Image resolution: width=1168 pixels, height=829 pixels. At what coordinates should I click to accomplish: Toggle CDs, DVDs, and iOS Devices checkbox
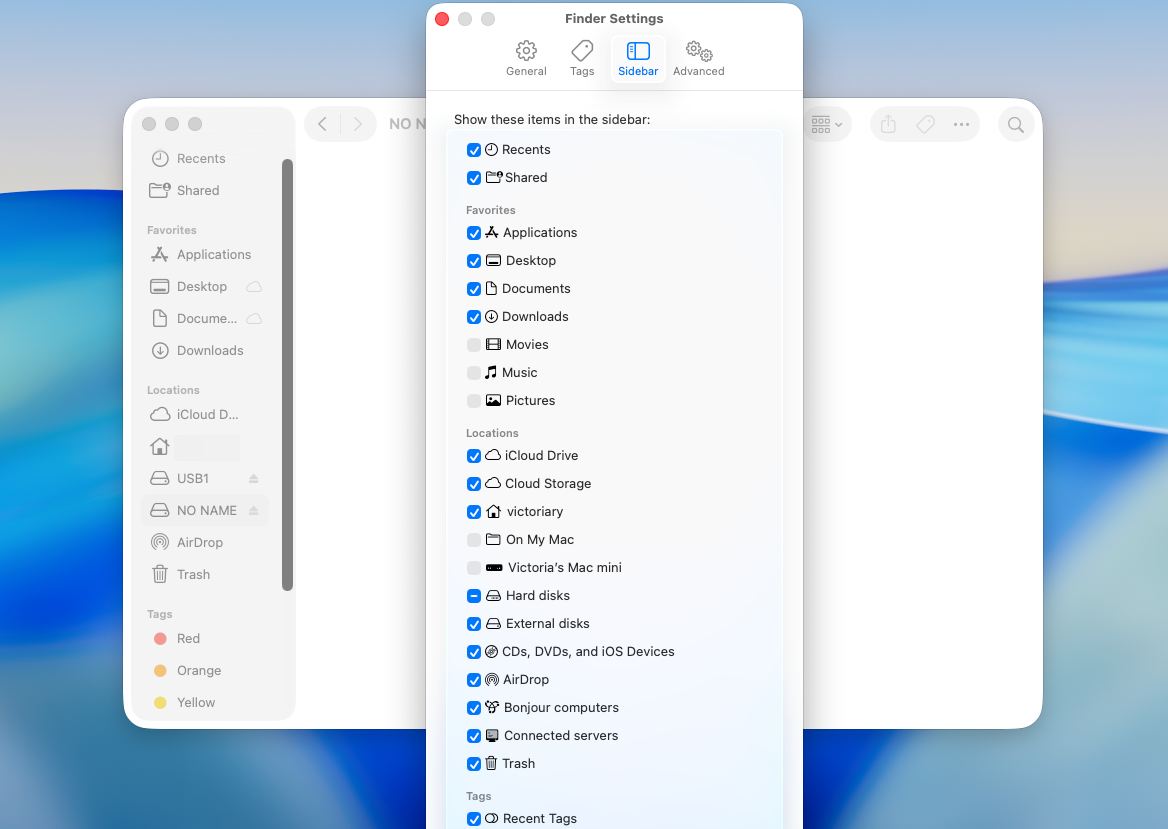[474, 652]
